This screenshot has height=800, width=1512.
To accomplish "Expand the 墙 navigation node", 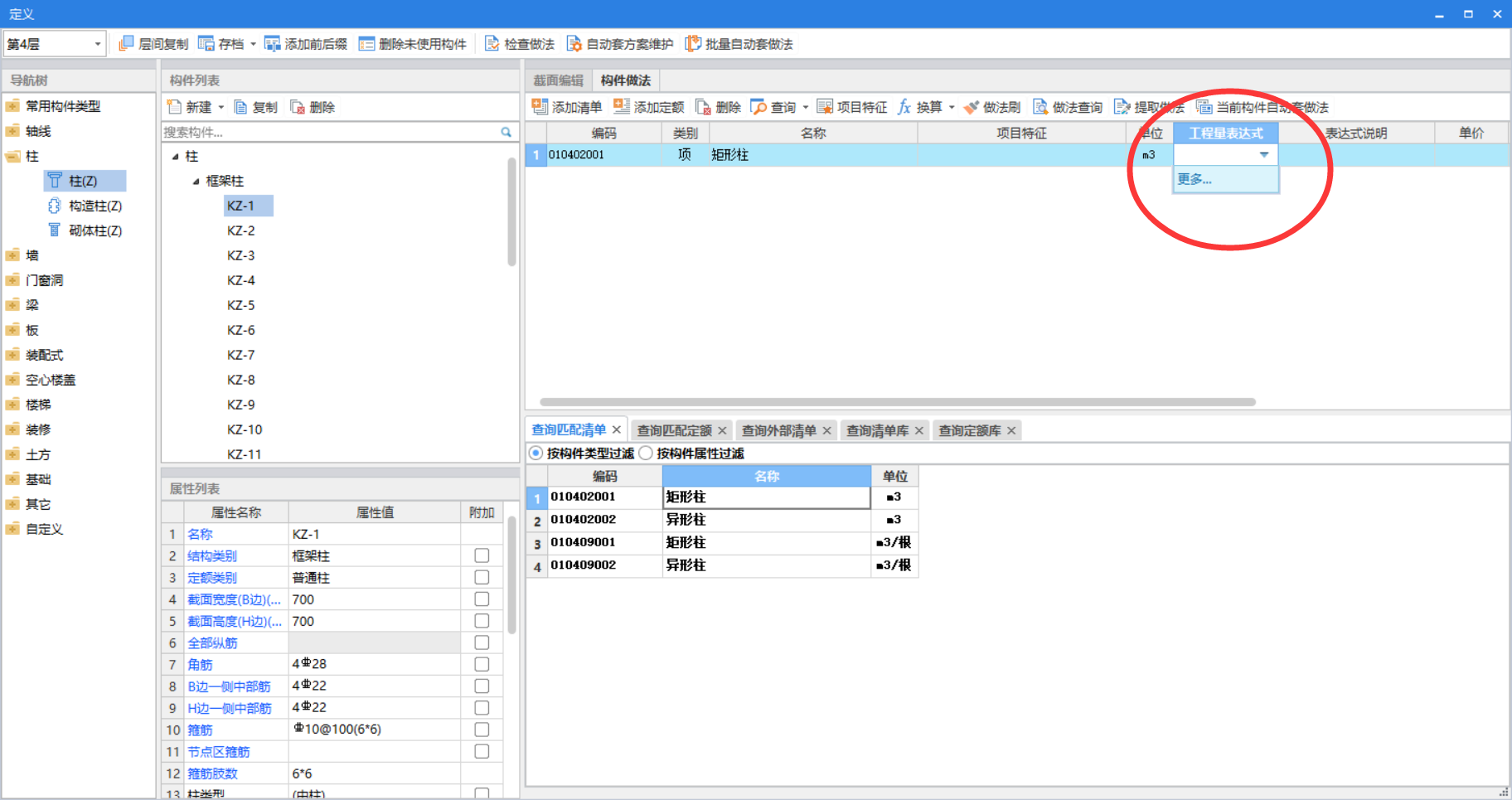I will click(12, 255).
